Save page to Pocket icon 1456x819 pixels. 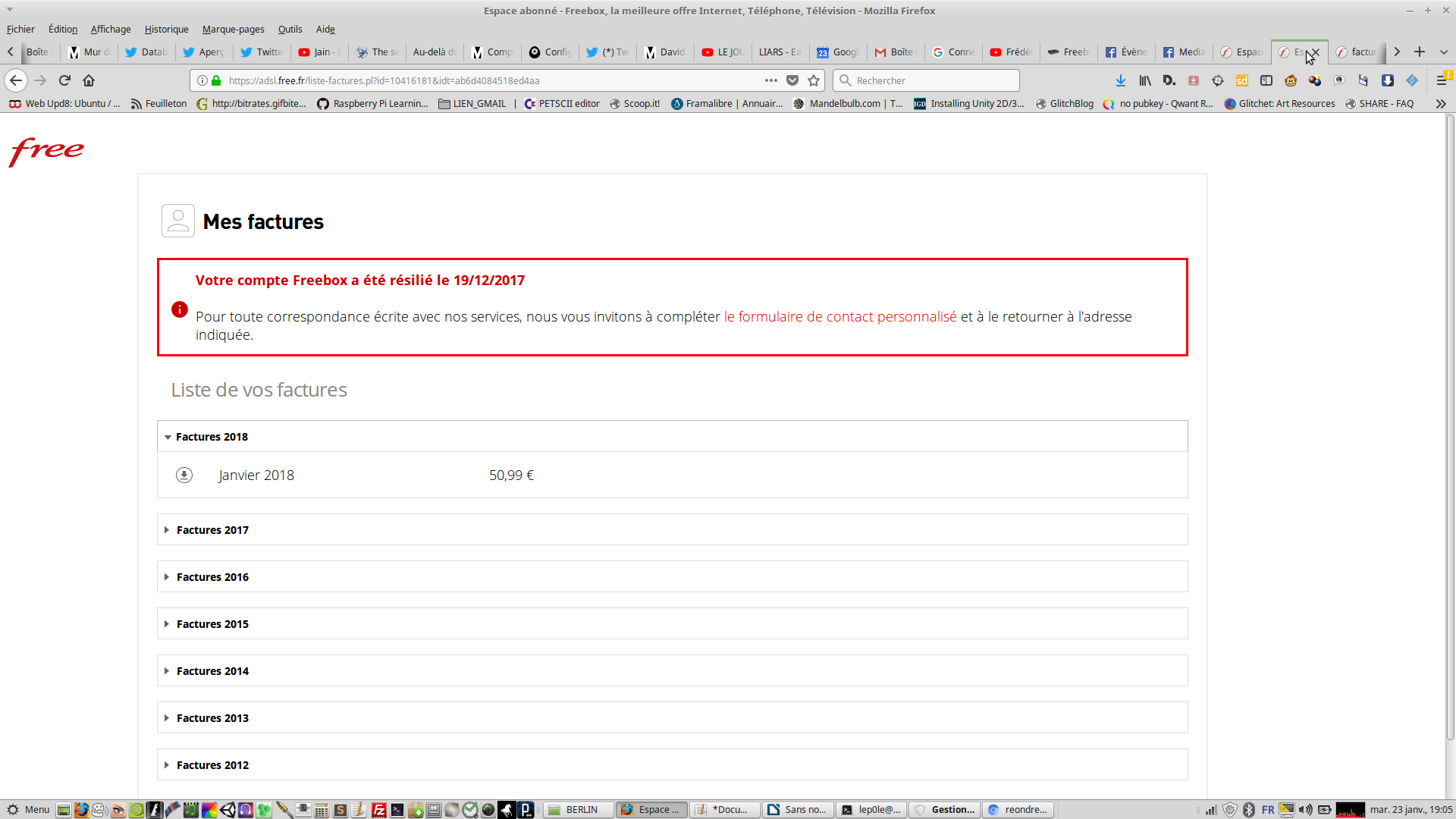[792, 80]
